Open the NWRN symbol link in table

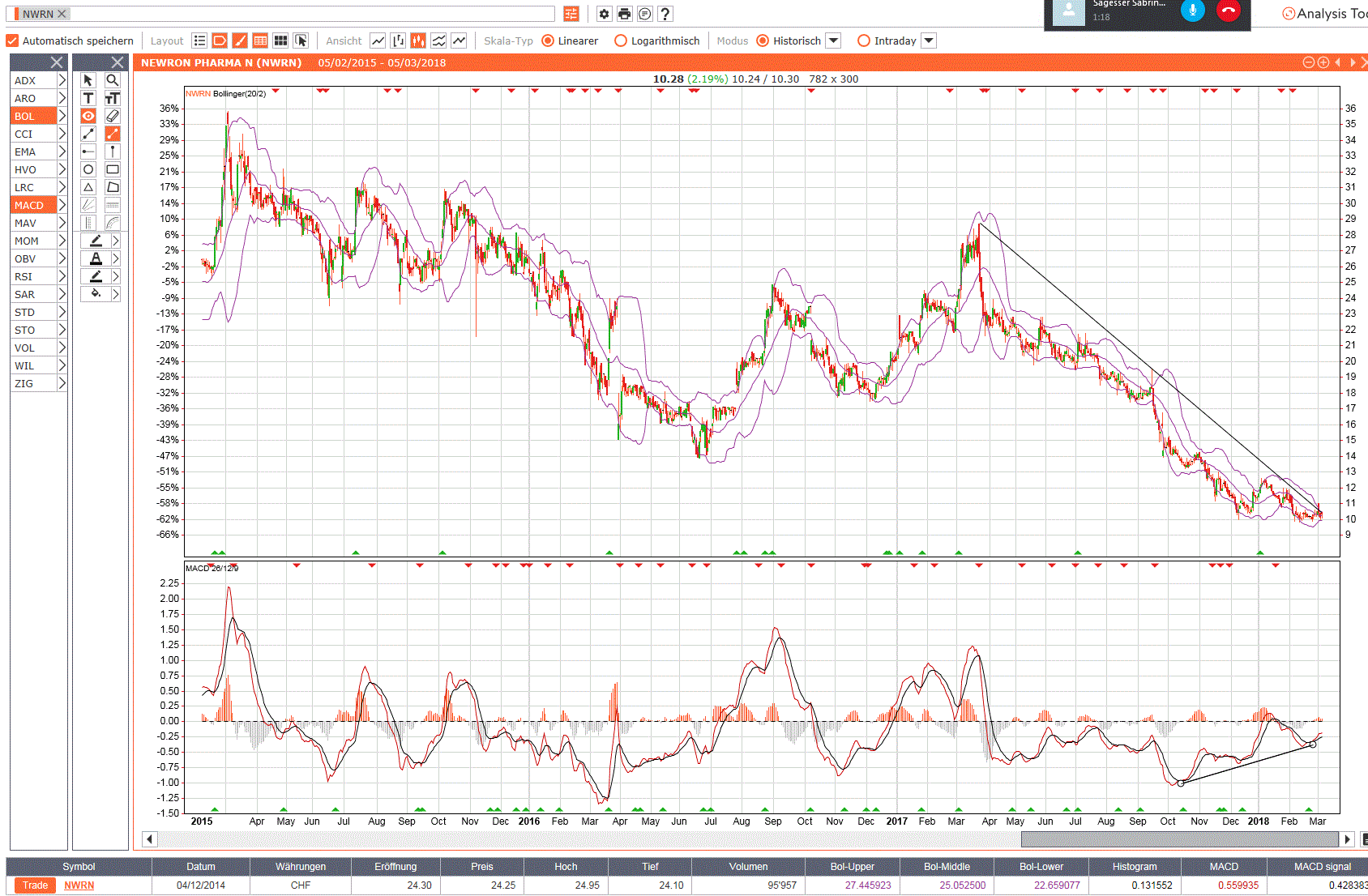tap(79, 885)
